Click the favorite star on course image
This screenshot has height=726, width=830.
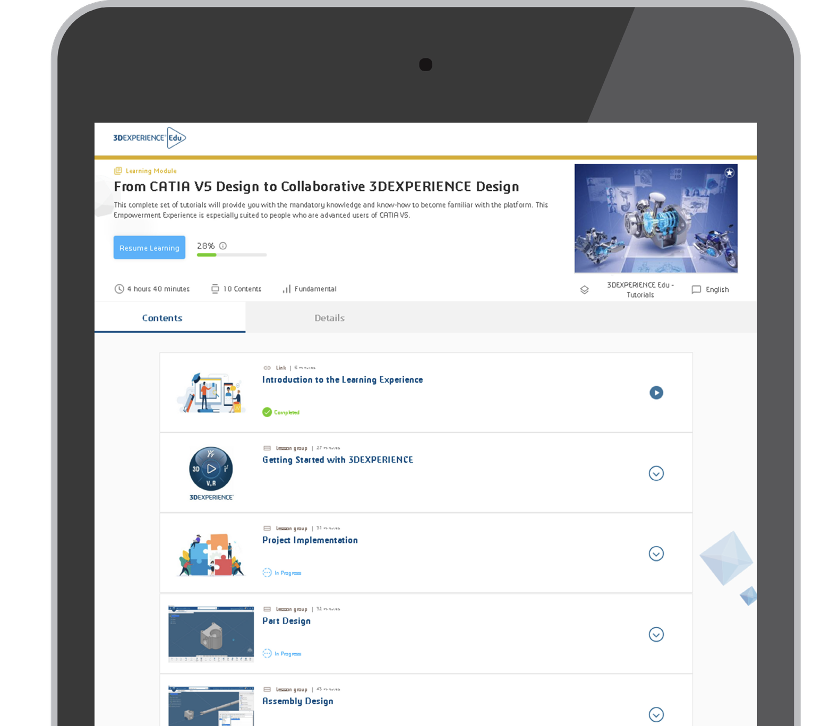click(x=729, y=173)
